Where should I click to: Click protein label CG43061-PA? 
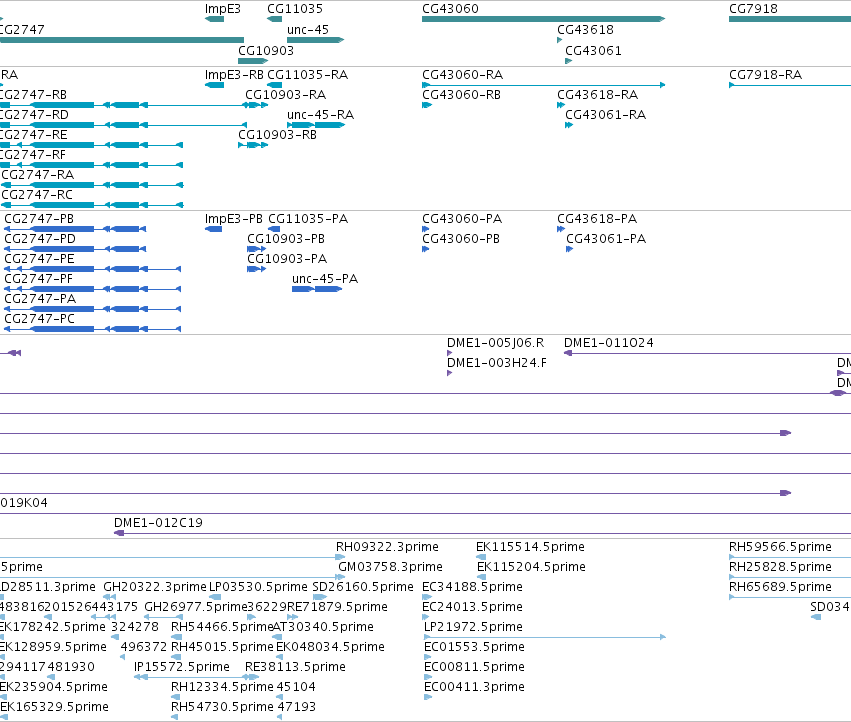pos(606,239)
